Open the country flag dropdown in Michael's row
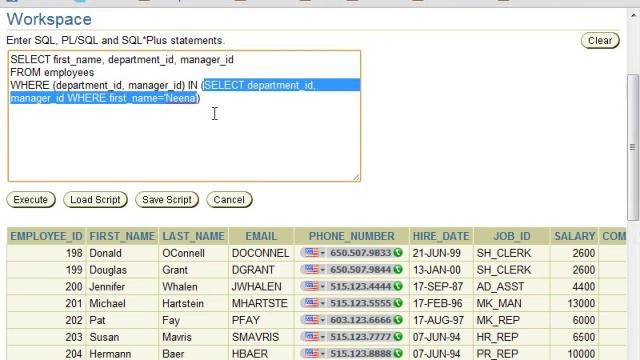640x360 pixels. (x=315, y=303)
